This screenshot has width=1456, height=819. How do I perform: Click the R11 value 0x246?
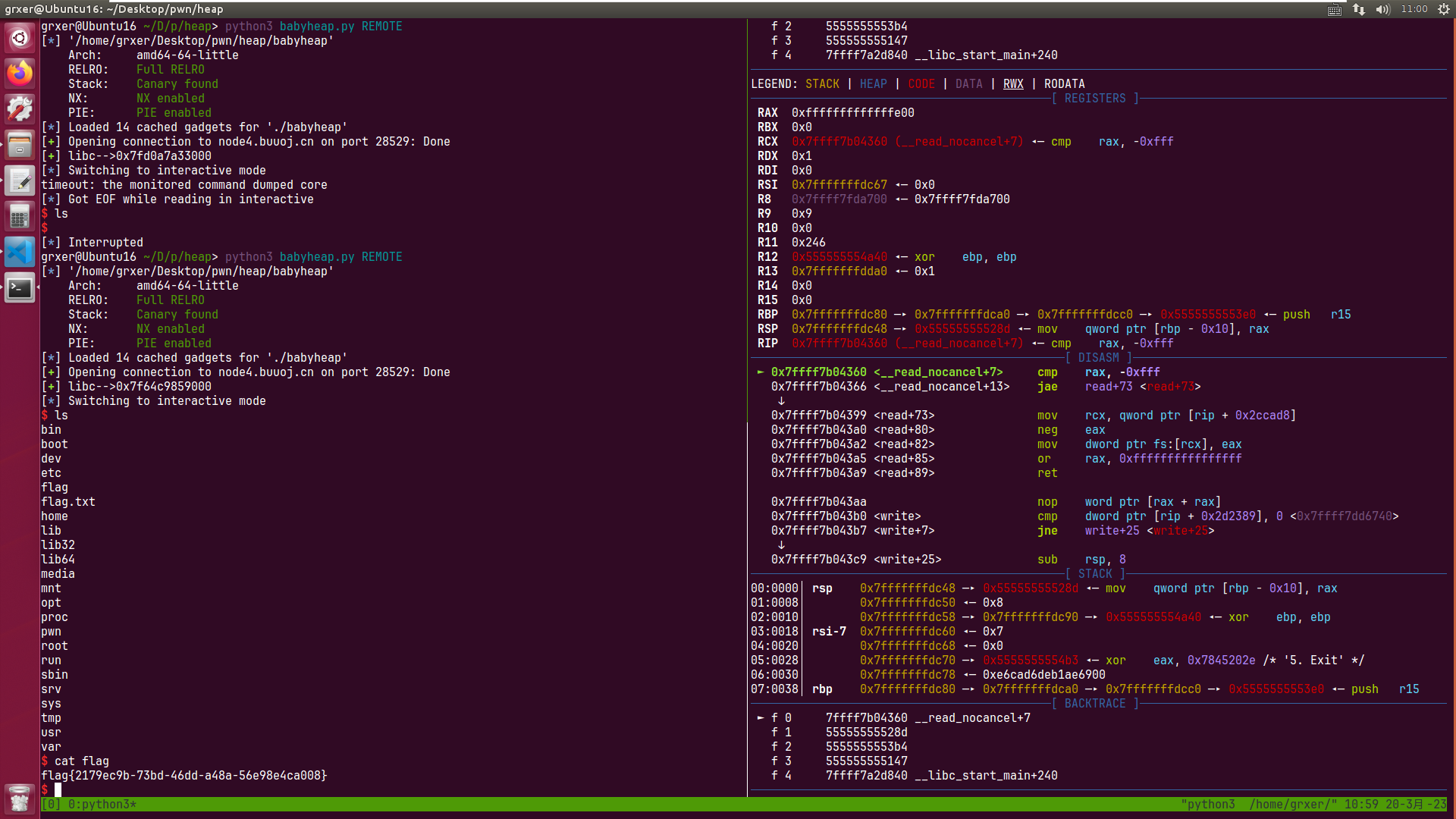point(808,242)
